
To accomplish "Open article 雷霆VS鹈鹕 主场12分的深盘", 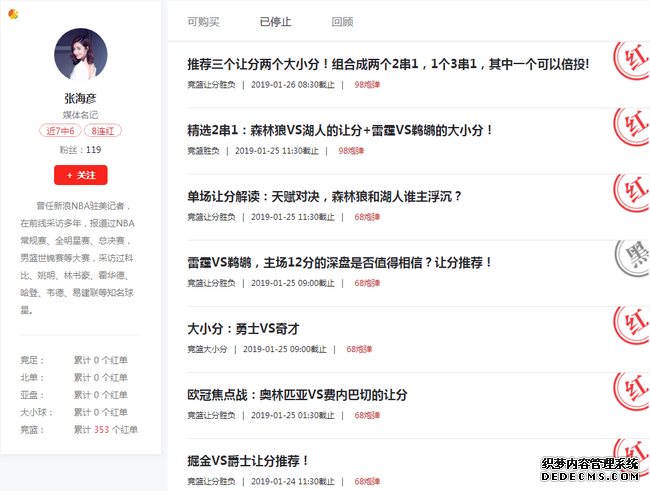I will click(340, 263).
